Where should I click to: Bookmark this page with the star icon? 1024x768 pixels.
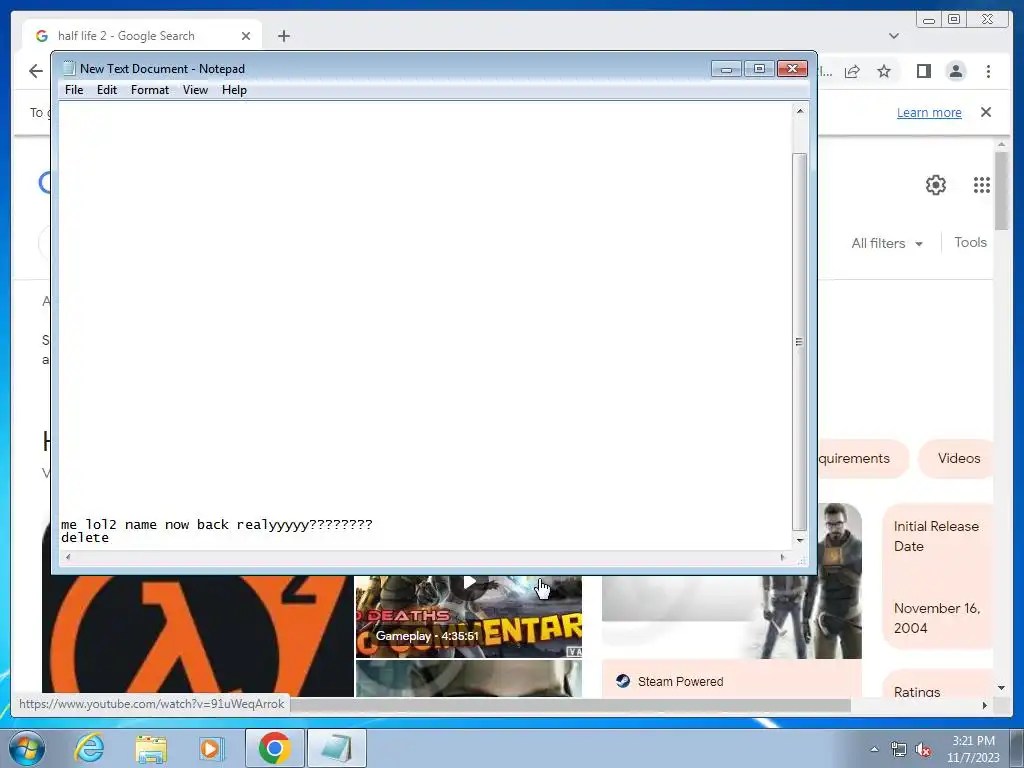coord(884,71)
